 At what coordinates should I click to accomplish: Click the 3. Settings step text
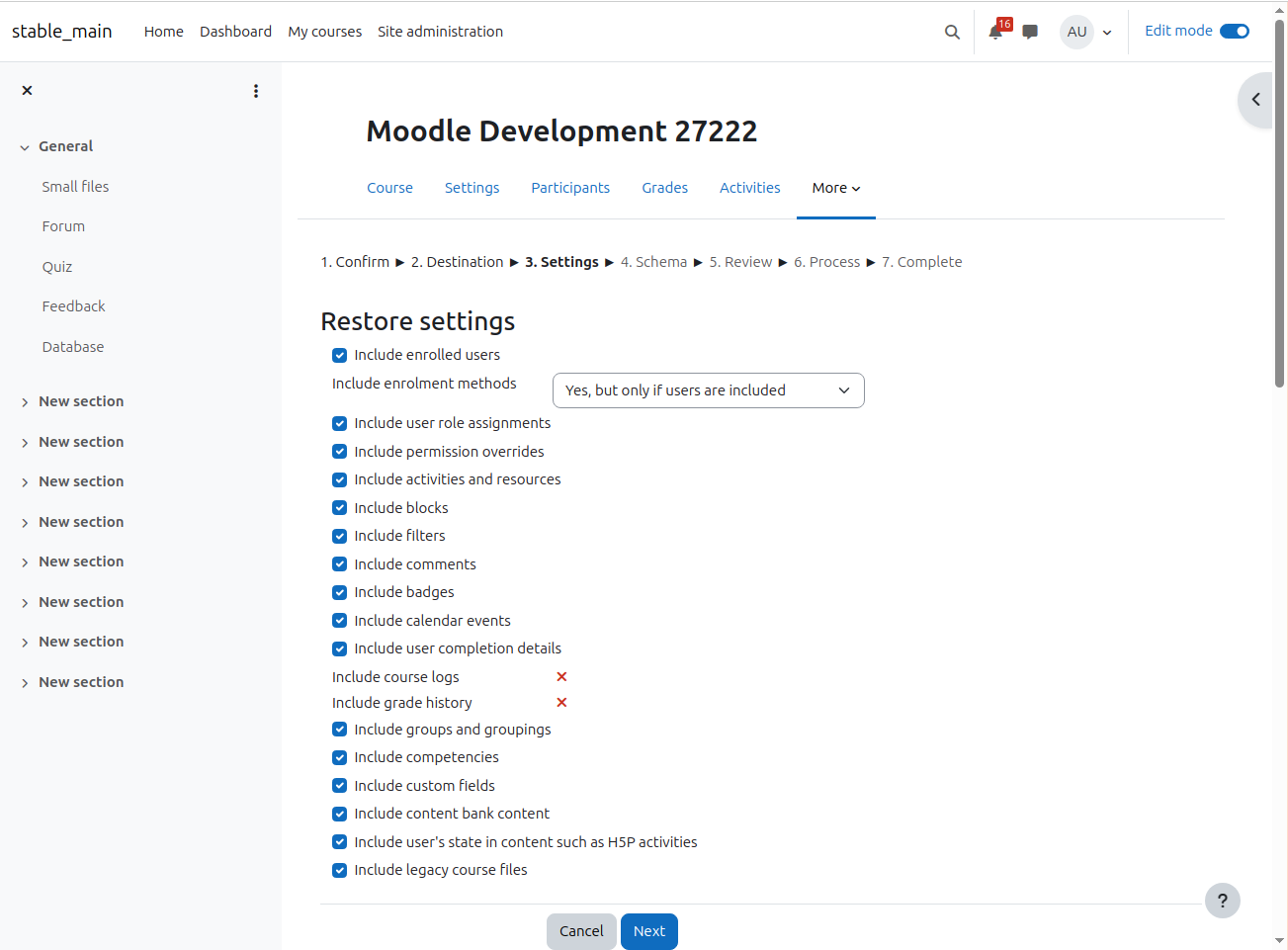pyautogui.click(x=561, y=262)
